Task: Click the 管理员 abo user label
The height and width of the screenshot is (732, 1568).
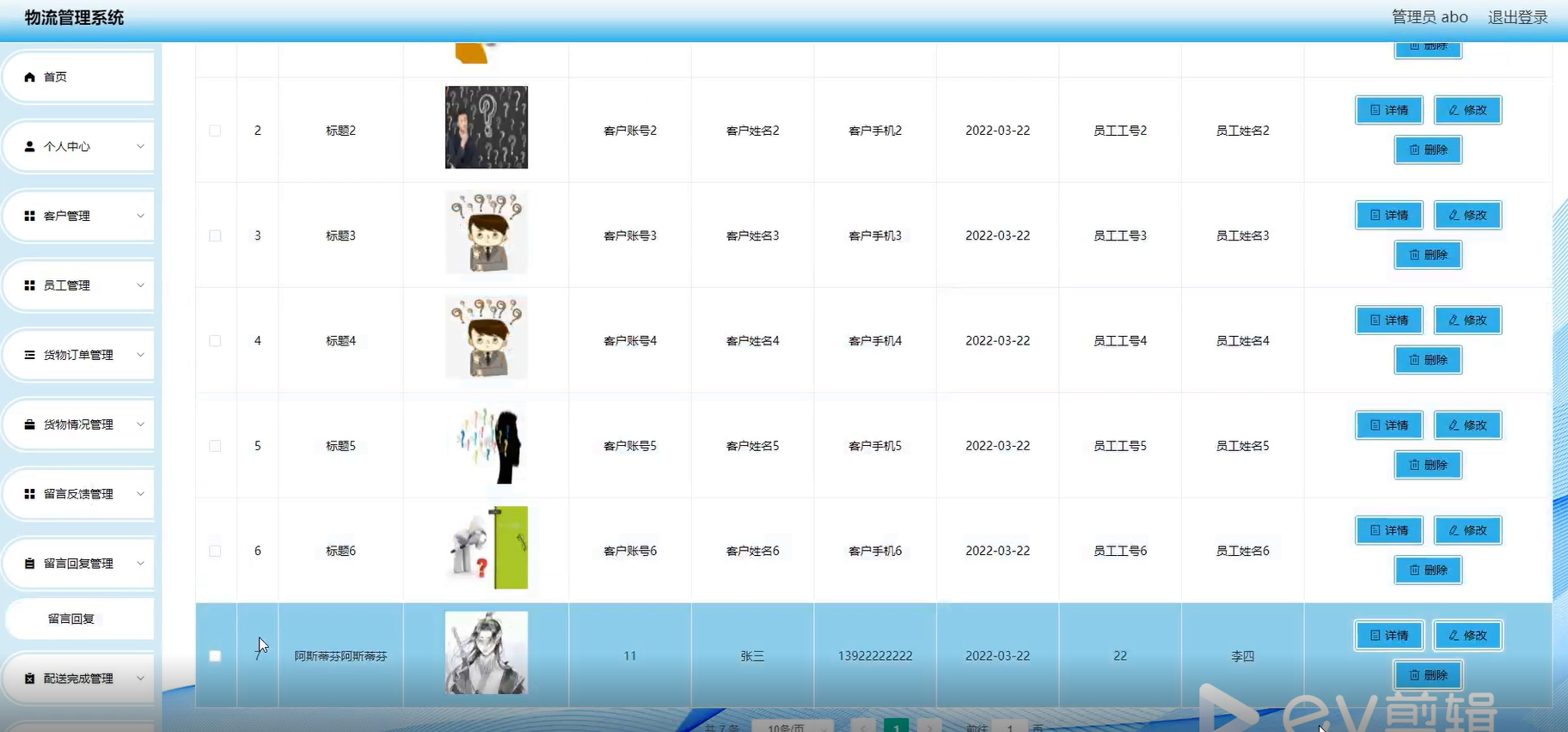Action: point(1430,17)
